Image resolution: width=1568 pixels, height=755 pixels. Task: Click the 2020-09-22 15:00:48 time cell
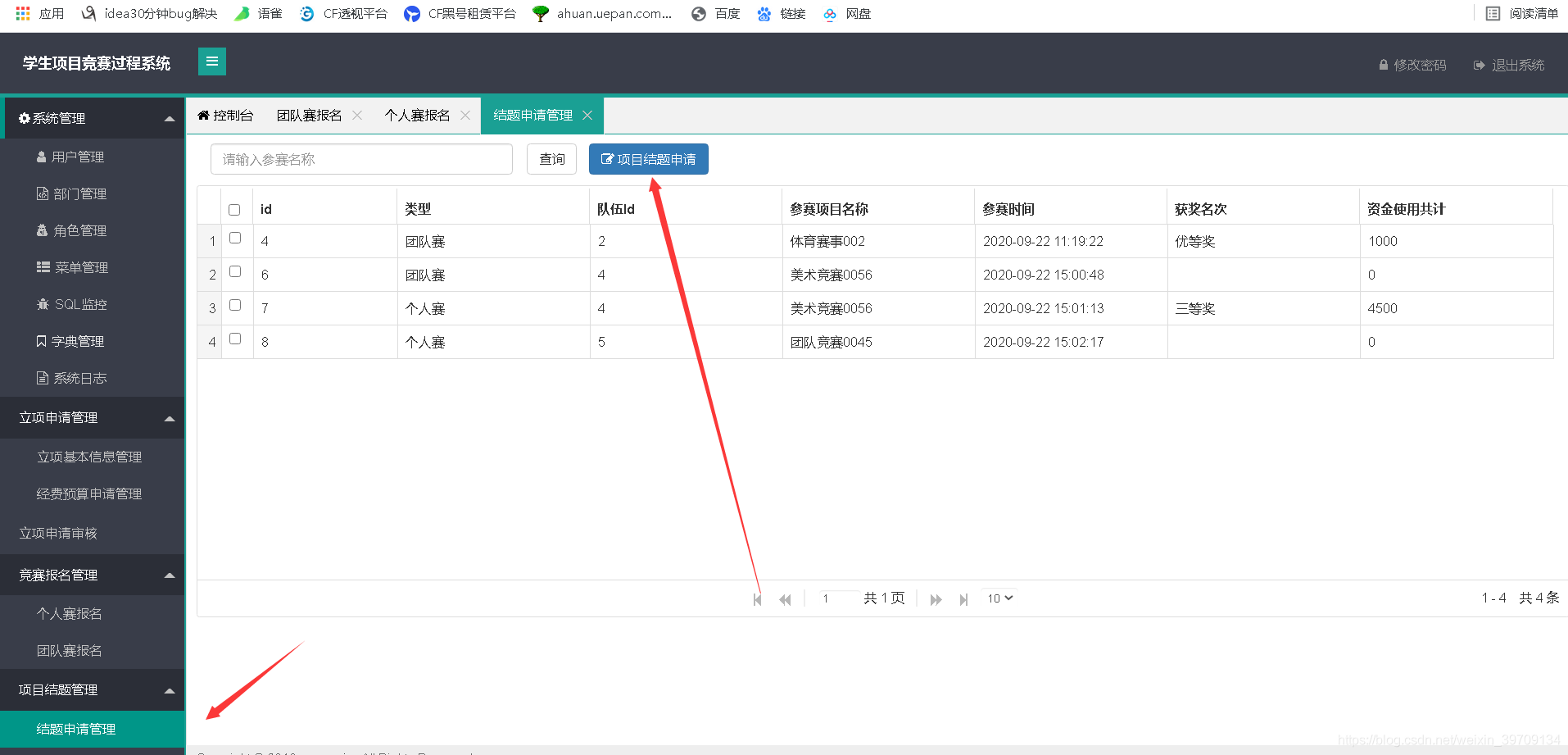[1071, 275]
